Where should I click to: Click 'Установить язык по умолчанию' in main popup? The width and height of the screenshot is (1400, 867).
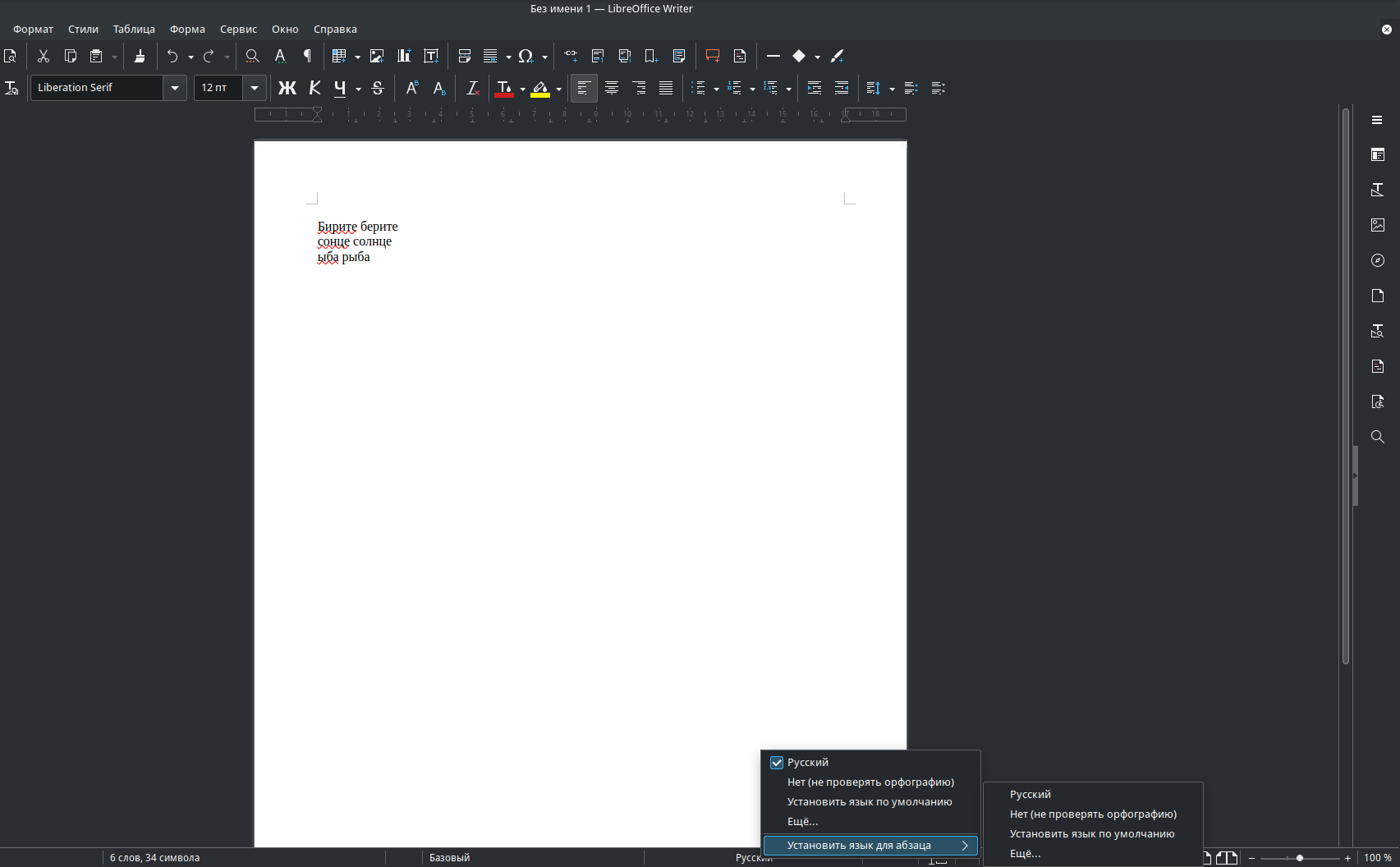pos(870,802)
